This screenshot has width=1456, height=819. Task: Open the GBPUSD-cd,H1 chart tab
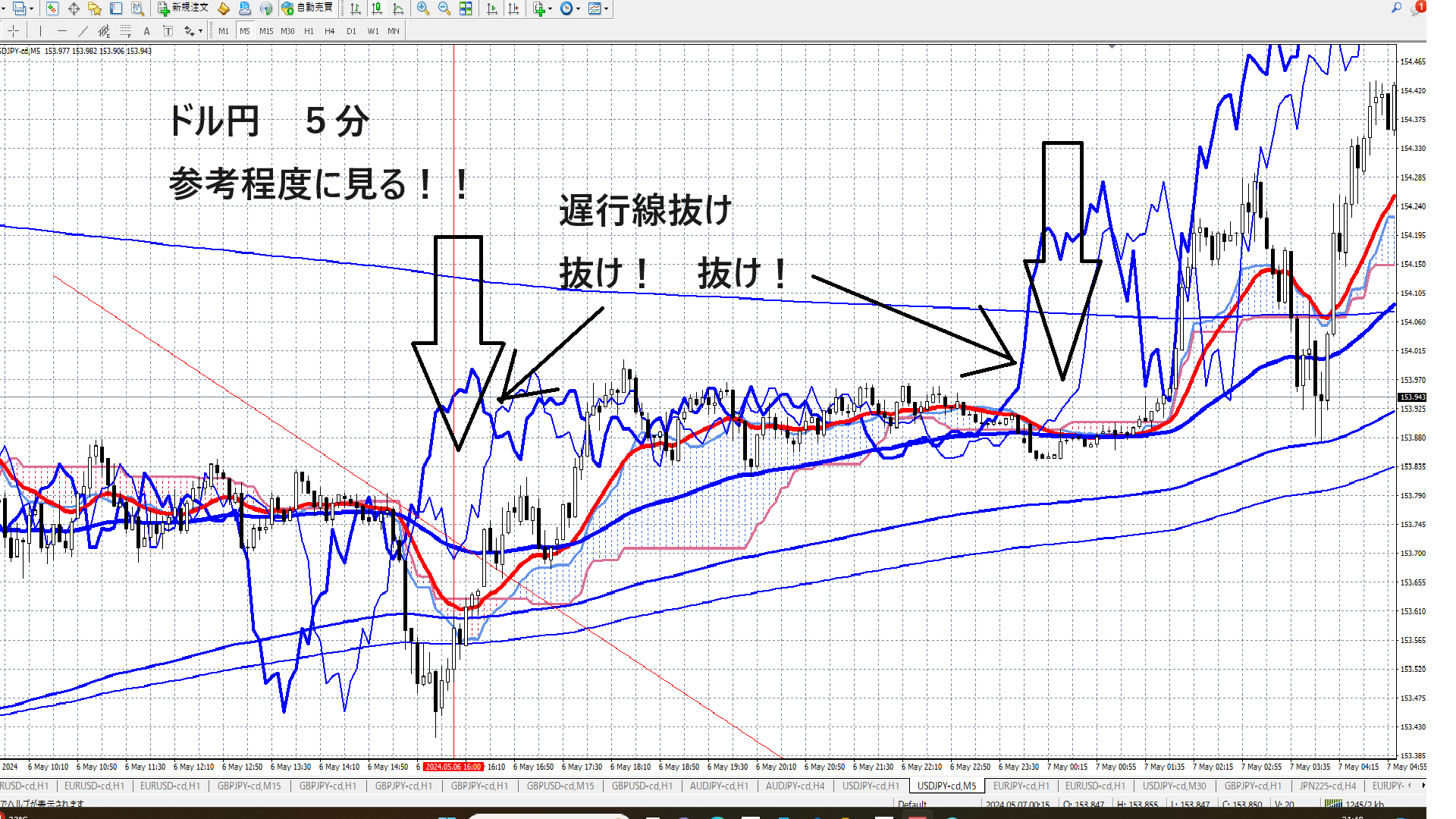pos(642,786)
